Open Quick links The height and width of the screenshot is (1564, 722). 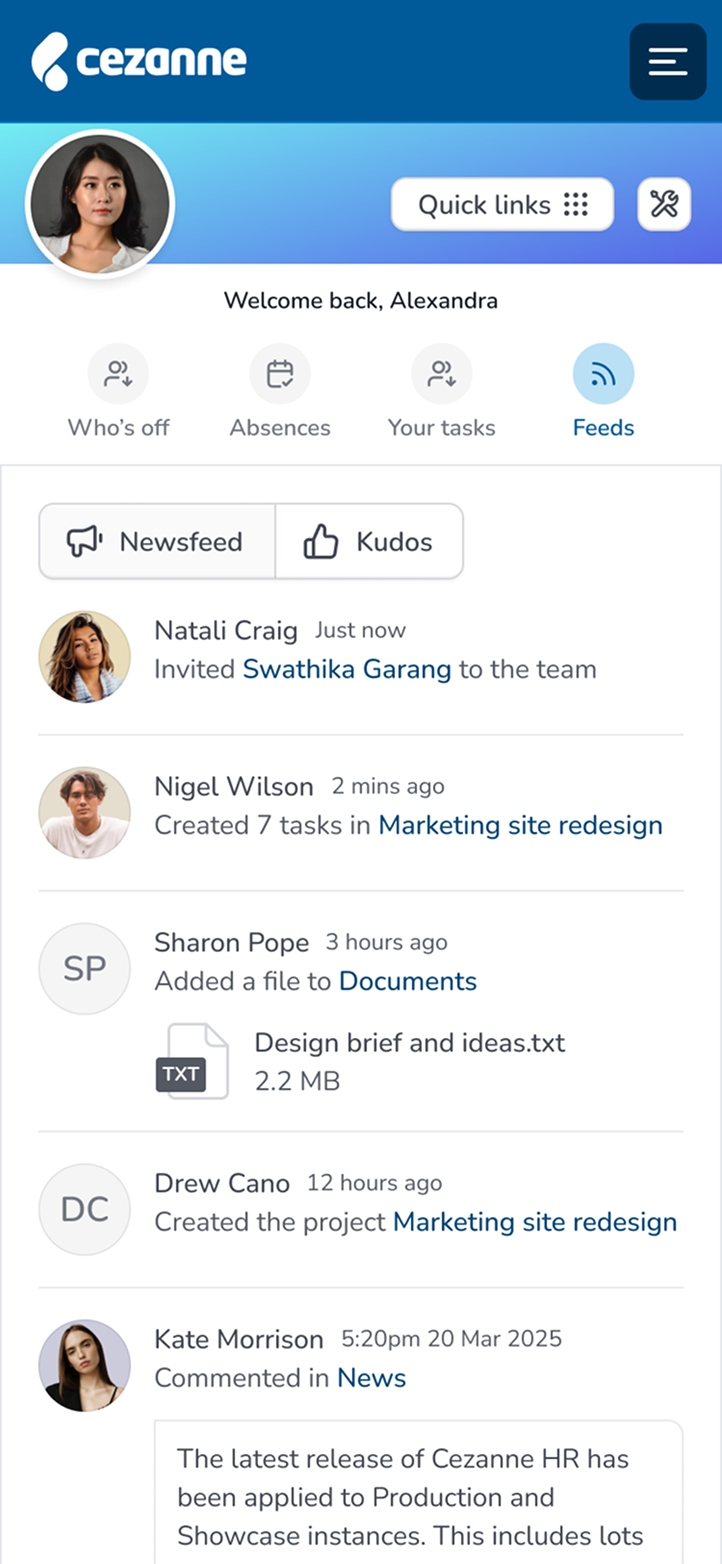(x=502, y=204)
